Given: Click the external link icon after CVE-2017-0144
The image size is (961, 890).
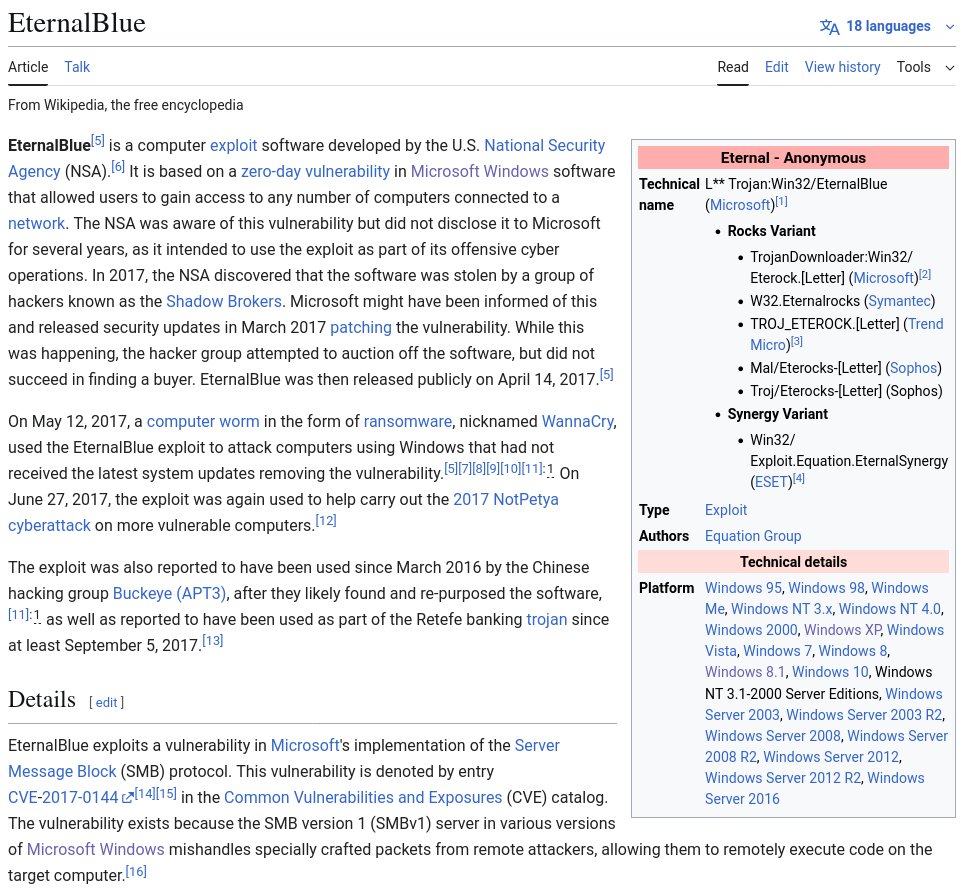Looking at the screenshot, I should click(127, 797).
